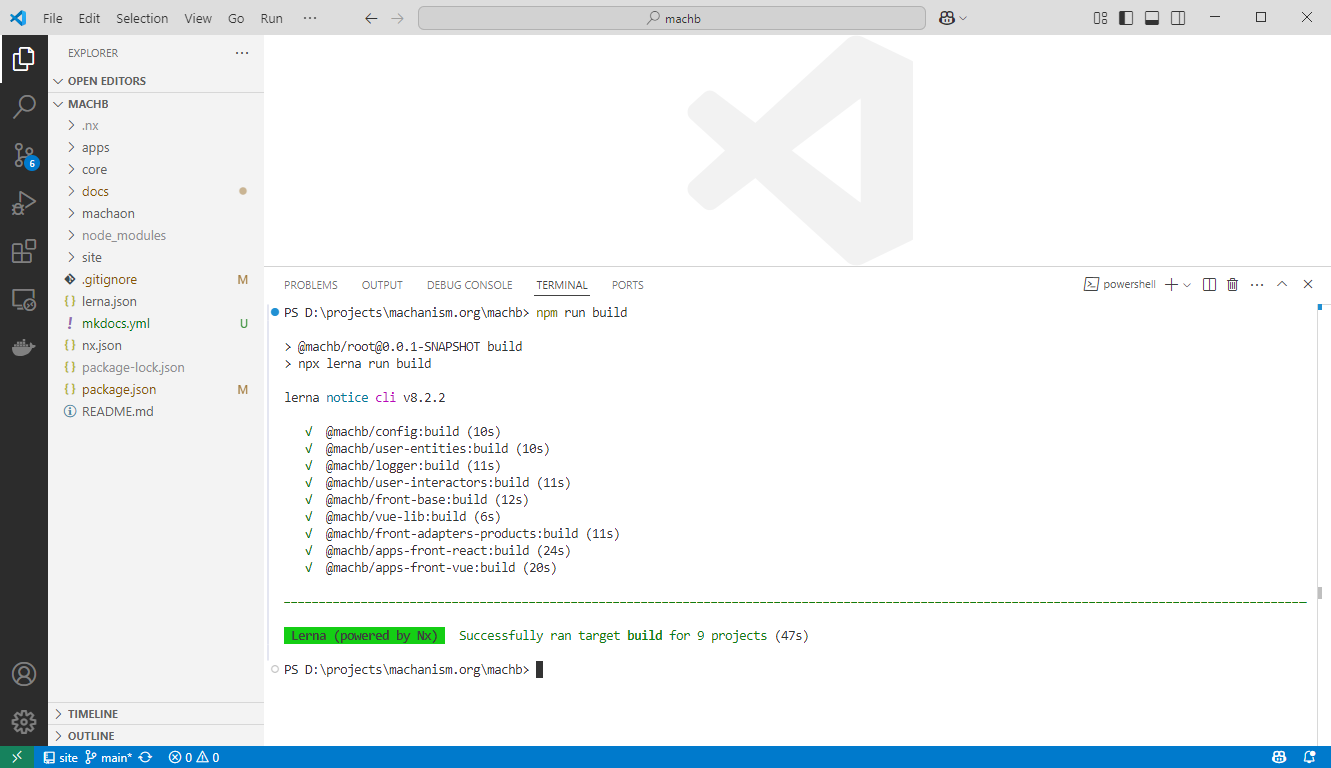1331x768 pixels.
Task: Open the Copilot chat icon in title bar
Action: point(946,18)
